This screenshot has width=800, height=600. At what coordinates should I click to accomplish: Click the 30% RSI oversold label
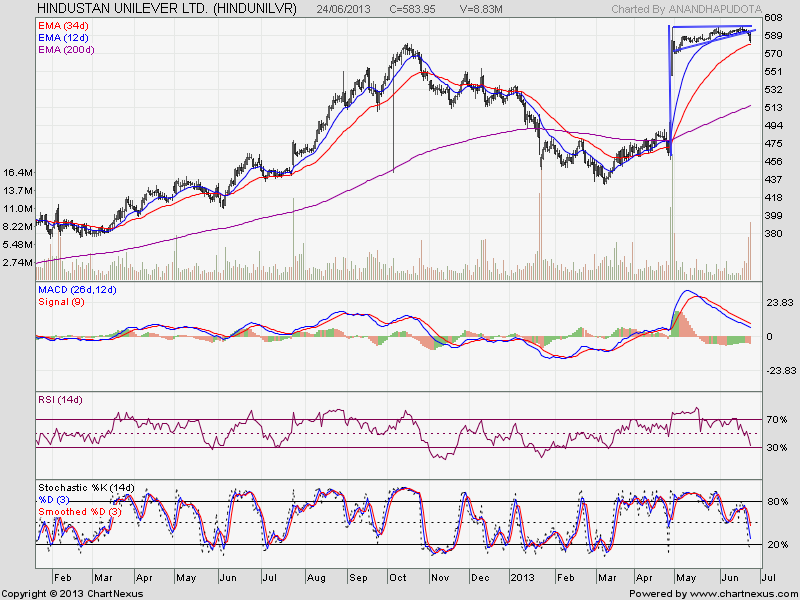[x=777, y=448]
